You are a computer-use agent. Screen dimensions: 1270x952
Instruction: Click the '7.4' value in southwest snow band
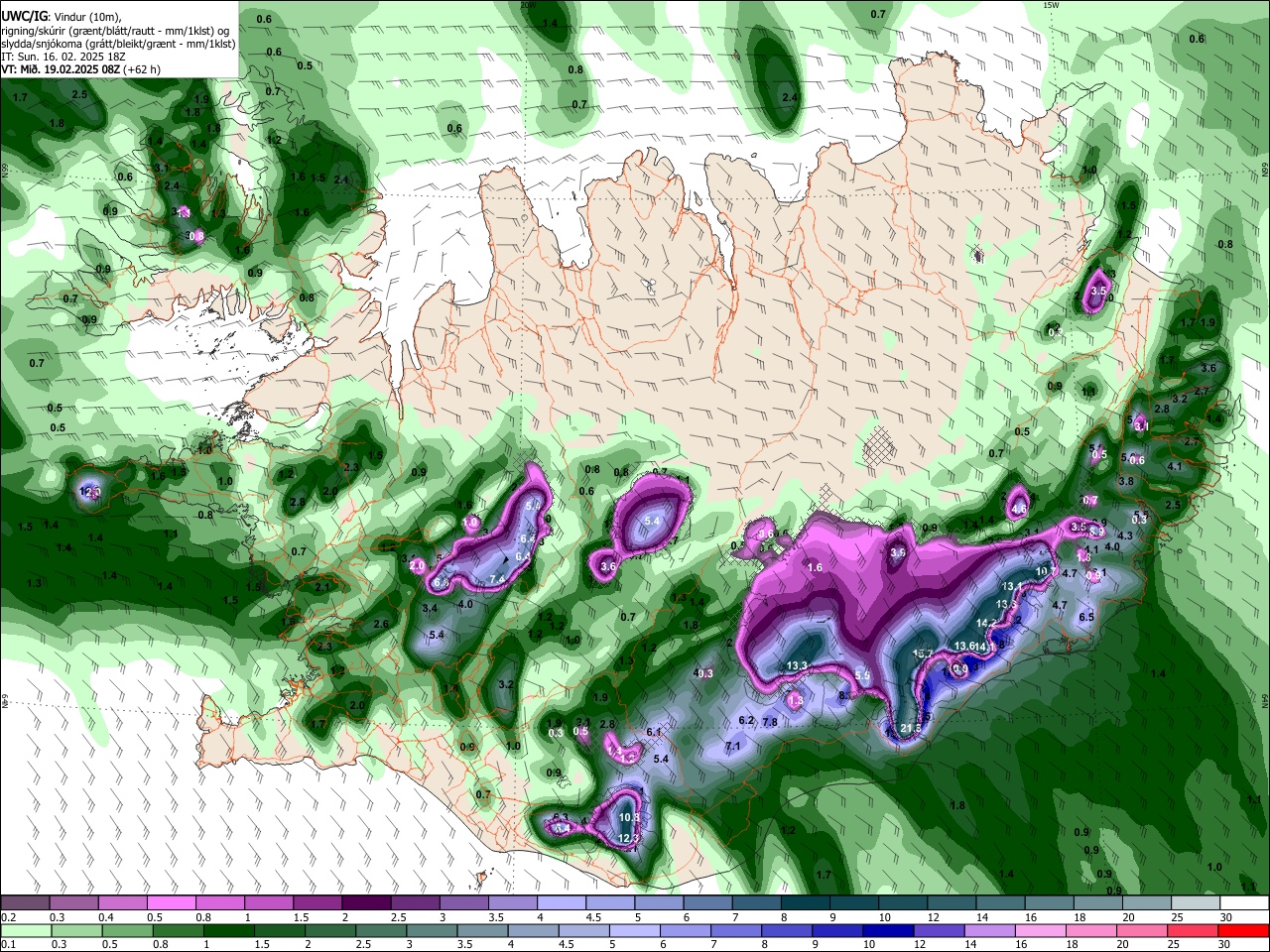click(x=498, y=580)
